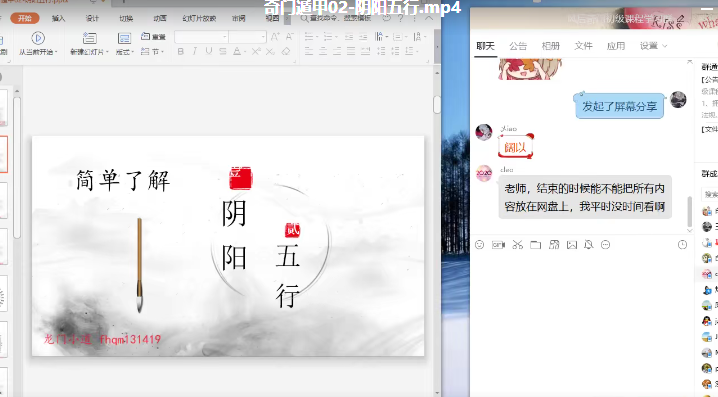Toggle bold formatting B
The image size is (718, 397).
click(180, 51)
